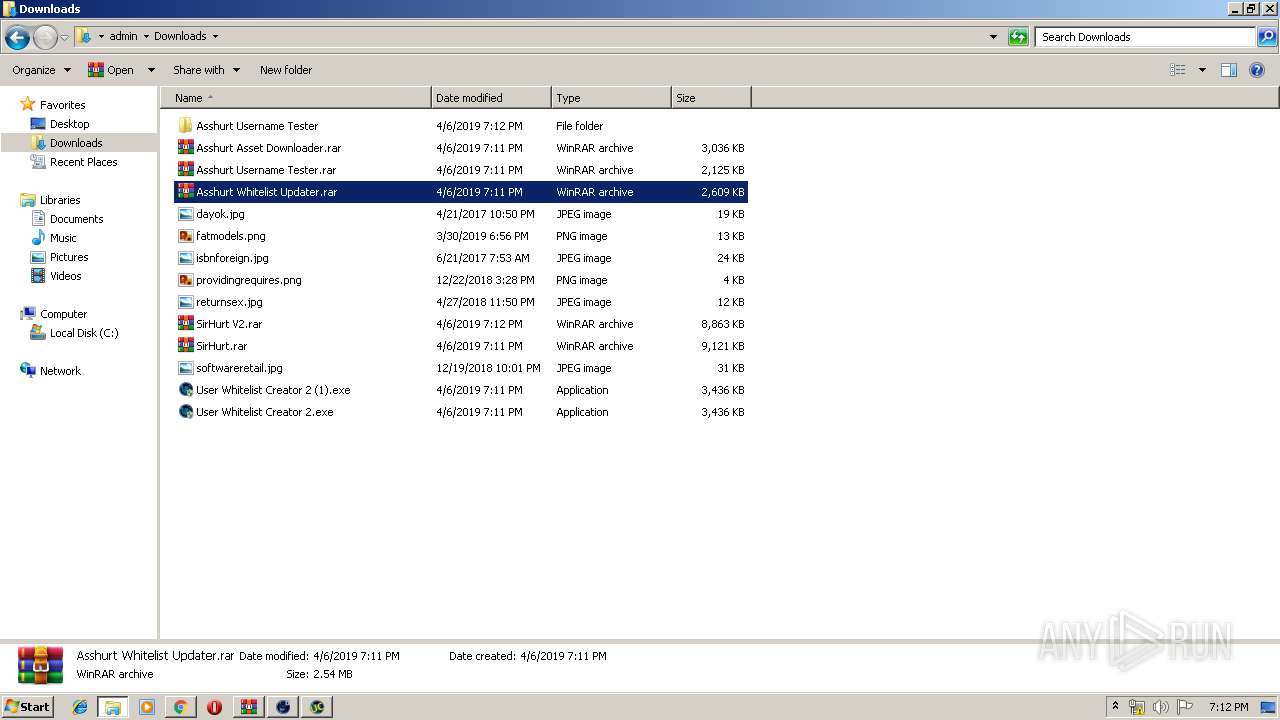Screen dimensions: 1280x720
Task: Expand the admin breadcrumb arrow
Action: [146, 36]
